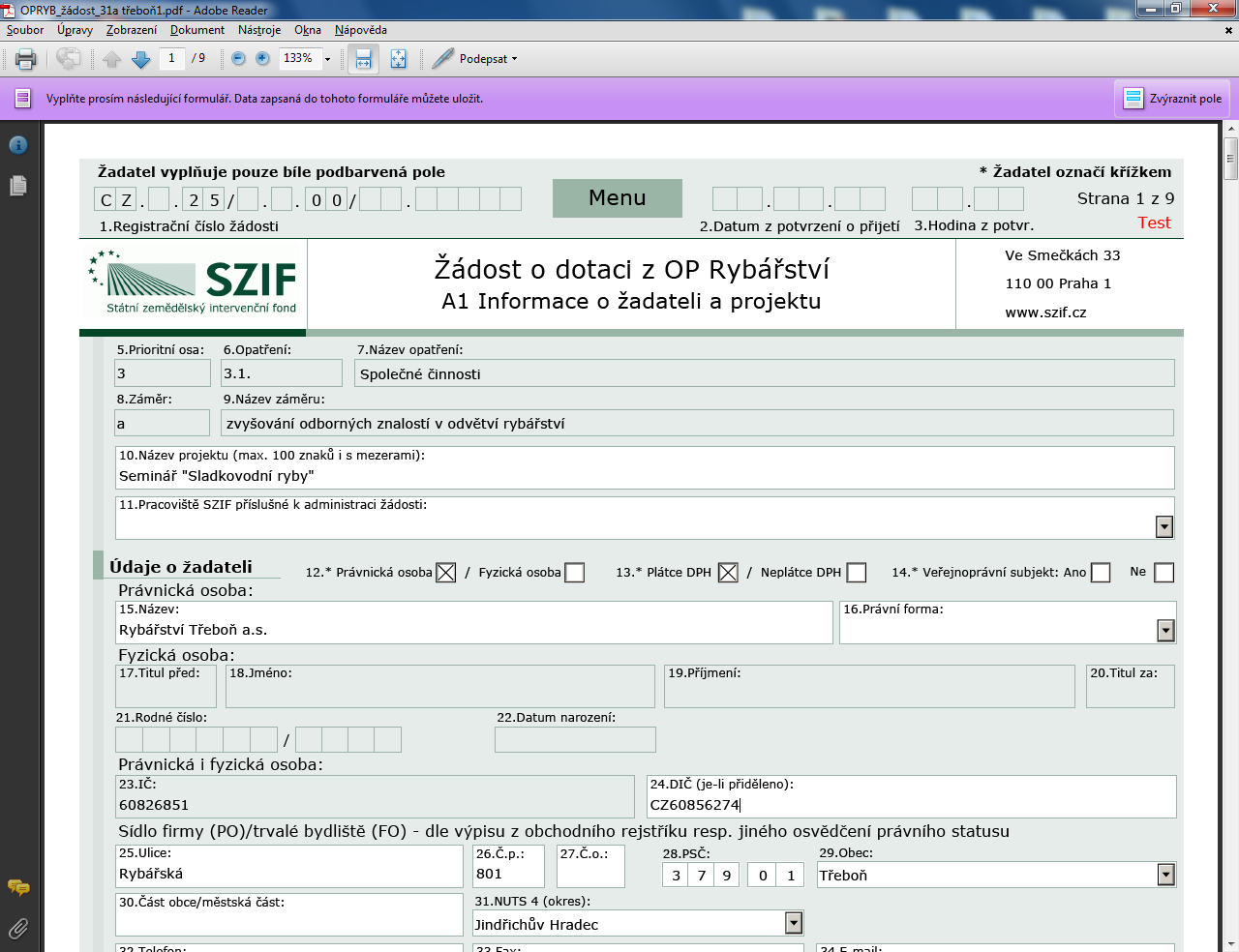Image resolution: width=1239 pixels, height=952 pixels.
Task: Expand Obec Třeboň dropdown
Action: click(1165, 875)
